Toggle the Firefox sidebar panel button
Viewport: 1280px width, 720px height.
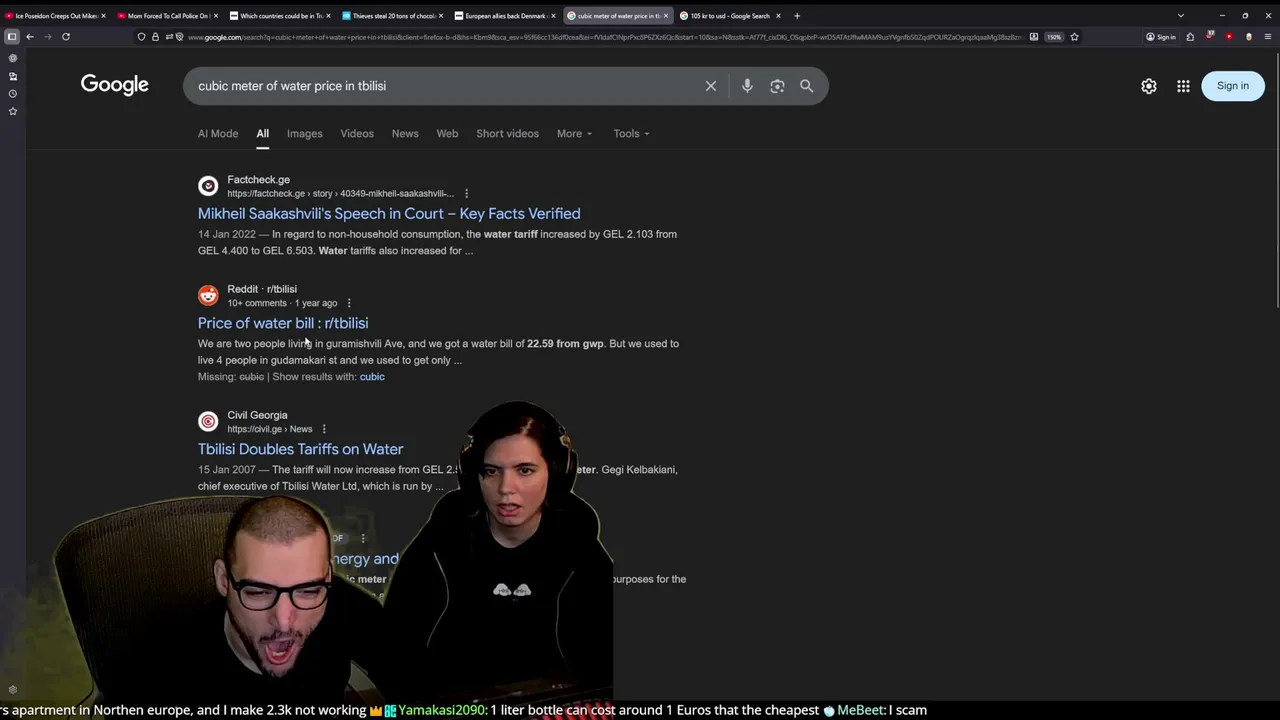tap(12, 37)
